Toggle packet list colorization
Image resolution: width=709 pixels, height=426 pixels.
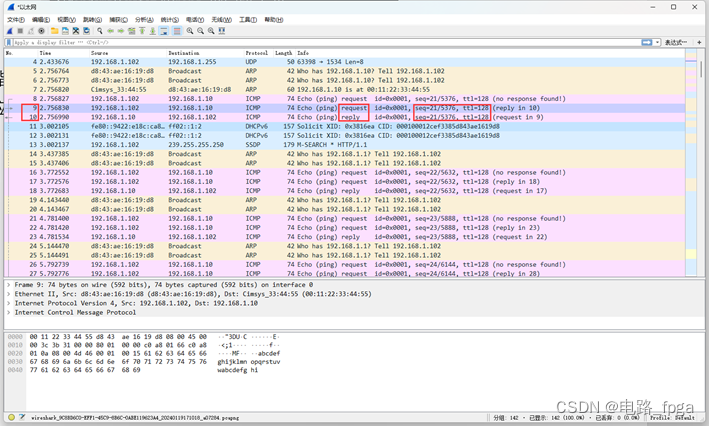[x=177, y=31]
